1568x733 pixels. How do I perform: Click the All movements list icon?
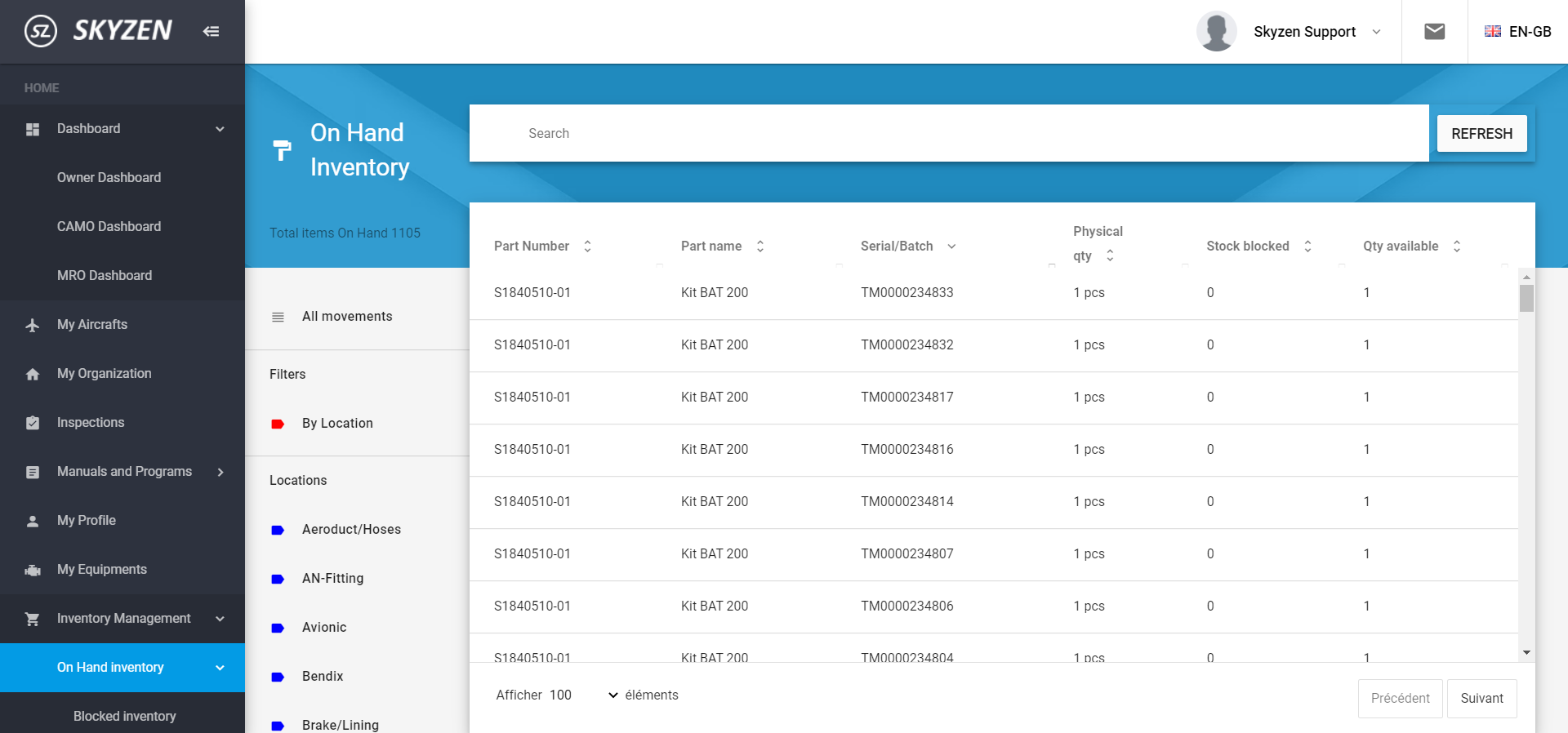278,317
